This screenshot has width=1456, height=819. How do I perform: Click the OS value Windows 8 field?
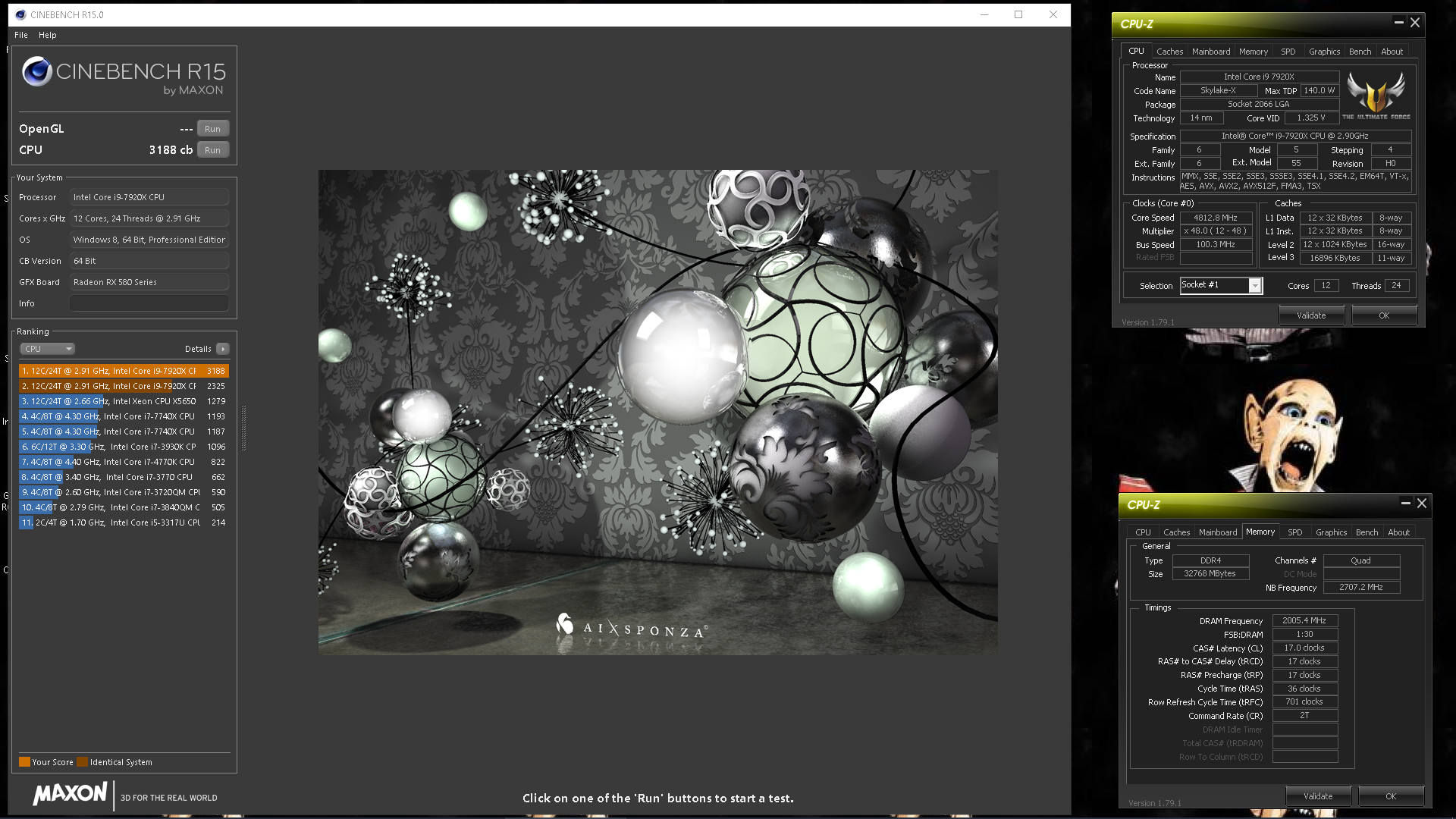[x=149, y=240]
